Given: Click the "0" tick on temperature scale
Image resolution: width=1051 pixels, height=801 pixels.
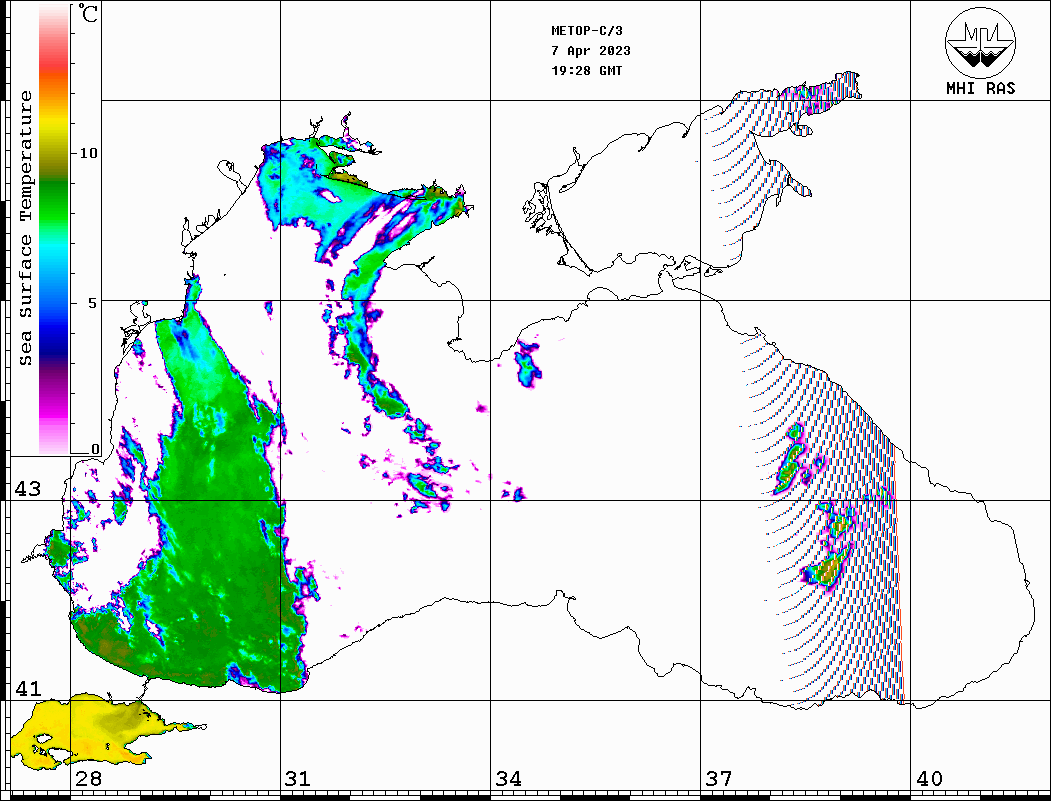Looking at the screenshot, I should (95, 449).
